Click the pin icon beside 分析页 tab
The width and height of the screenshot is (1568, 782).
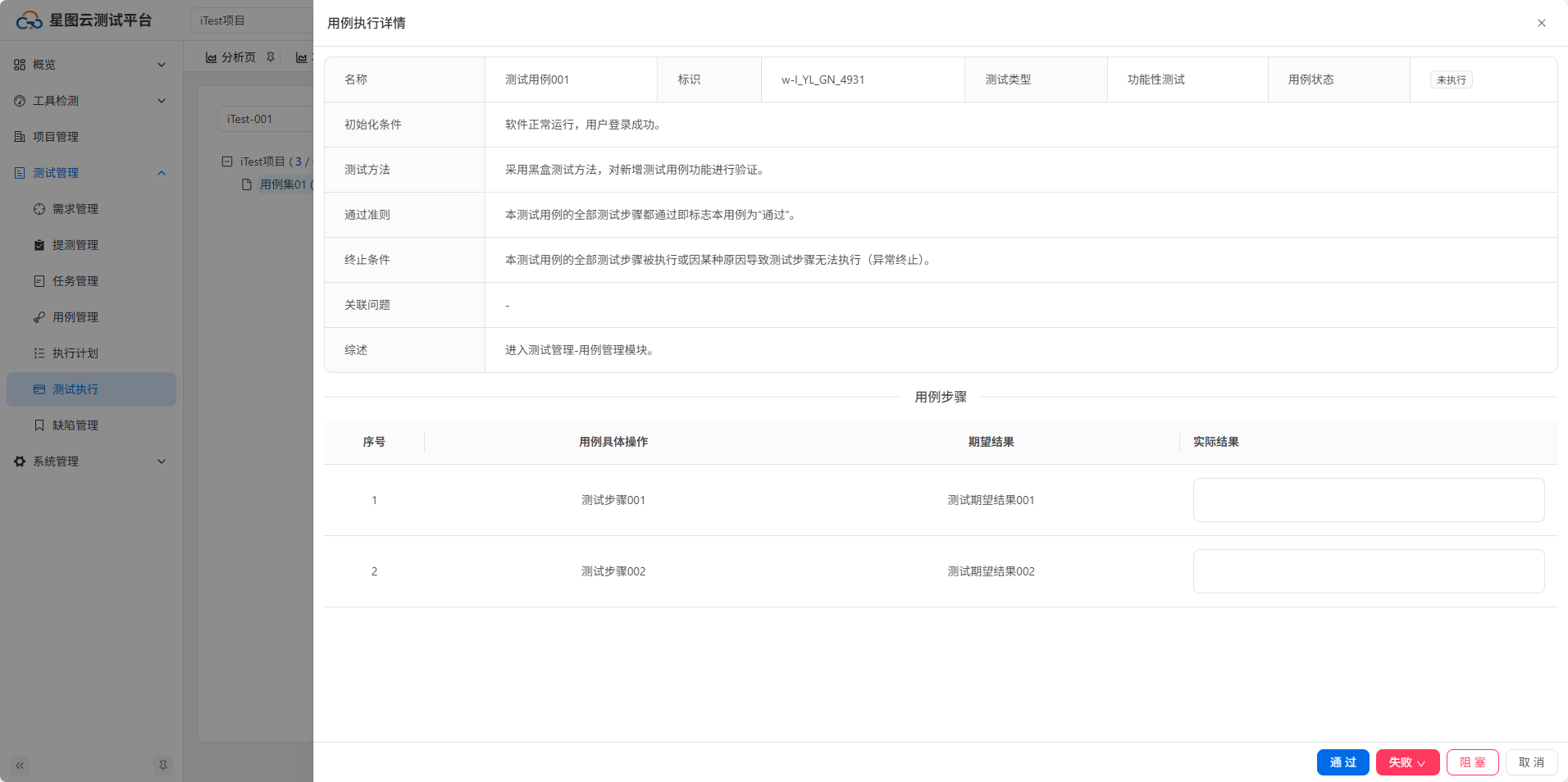(271, 57)
